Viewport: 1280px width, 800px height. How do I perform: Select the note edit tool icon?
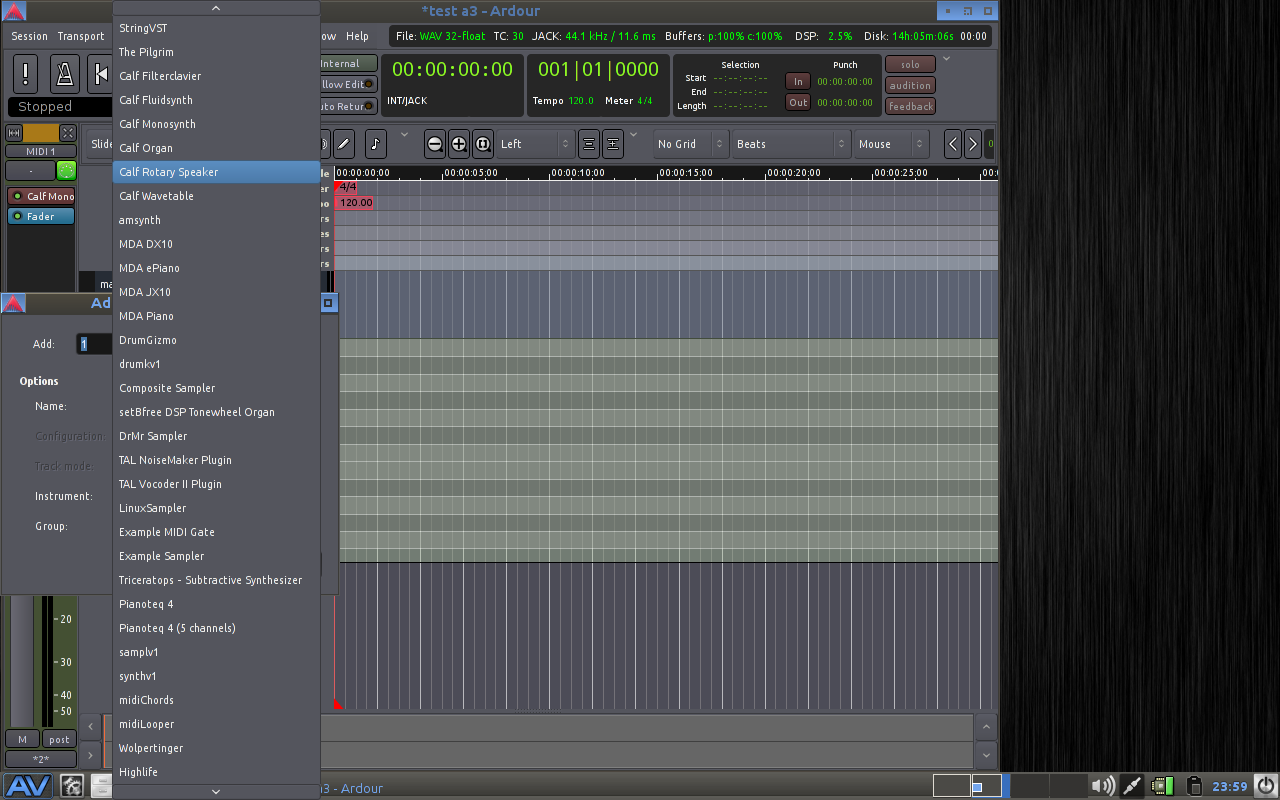pyautogui.click(x=375, y=144)
